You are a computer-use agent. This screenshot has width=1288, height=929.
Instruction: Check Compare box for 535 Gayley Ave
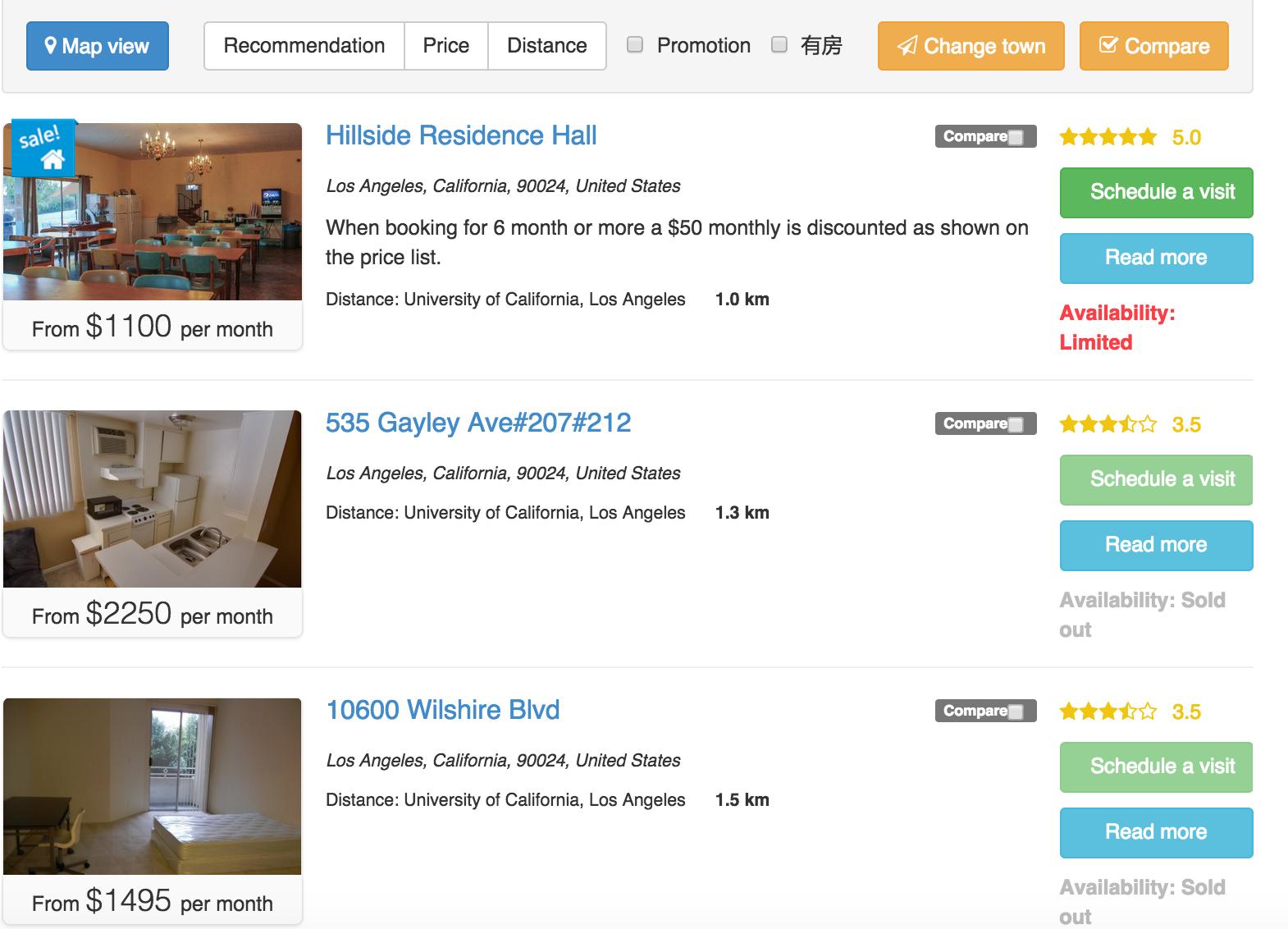click(1016, 424)
